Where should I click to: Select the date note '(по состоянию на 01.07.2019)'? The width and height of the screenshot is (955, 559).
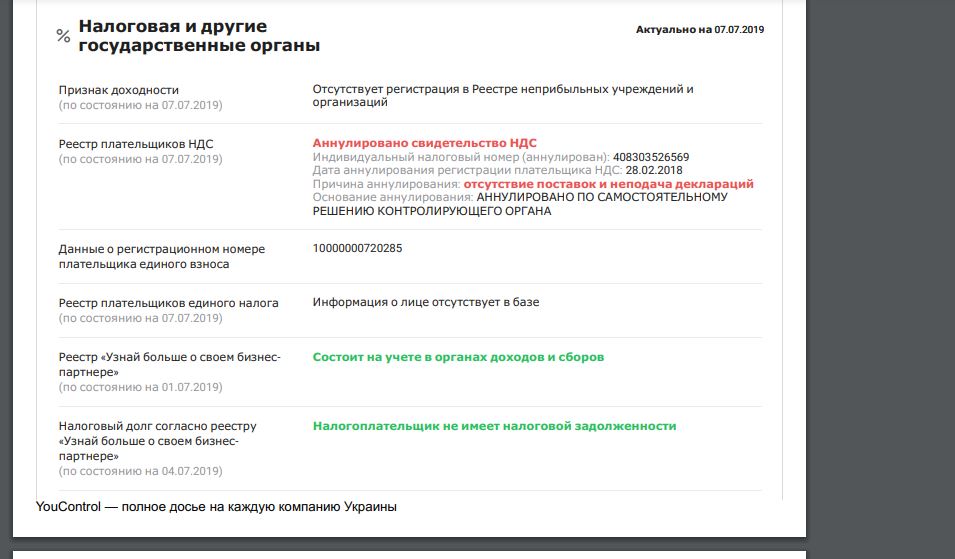click(x=141, y=387)
